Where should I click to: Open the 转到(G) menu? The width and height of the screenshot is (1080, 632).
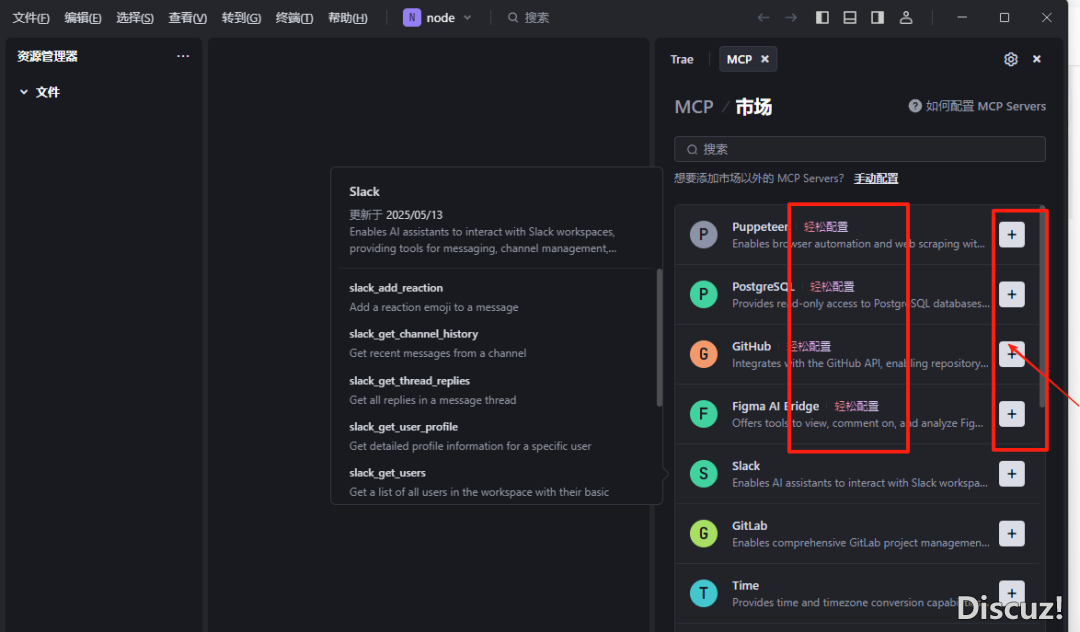point(241,18)
